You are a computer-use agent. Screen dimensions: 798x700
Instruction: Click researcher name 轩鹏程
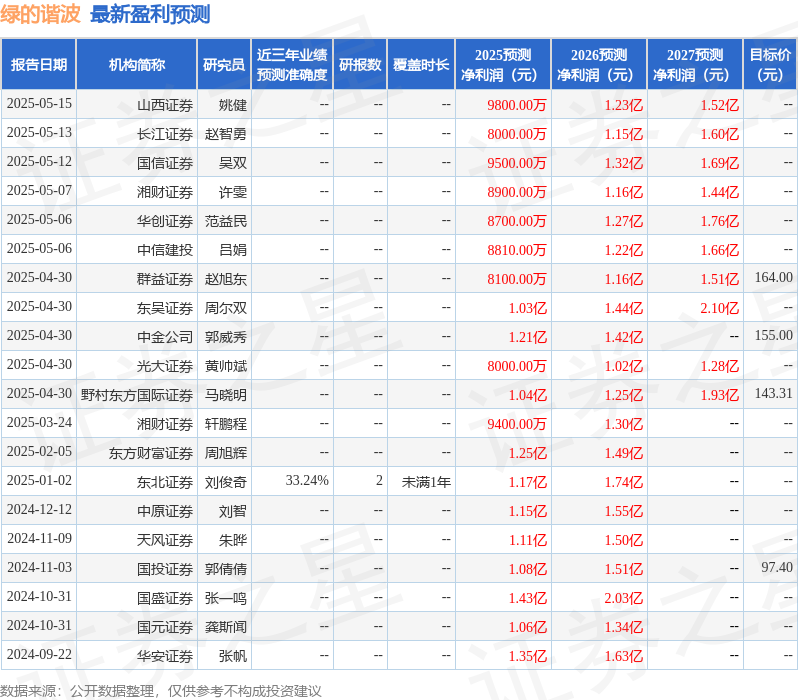point(226,425)
